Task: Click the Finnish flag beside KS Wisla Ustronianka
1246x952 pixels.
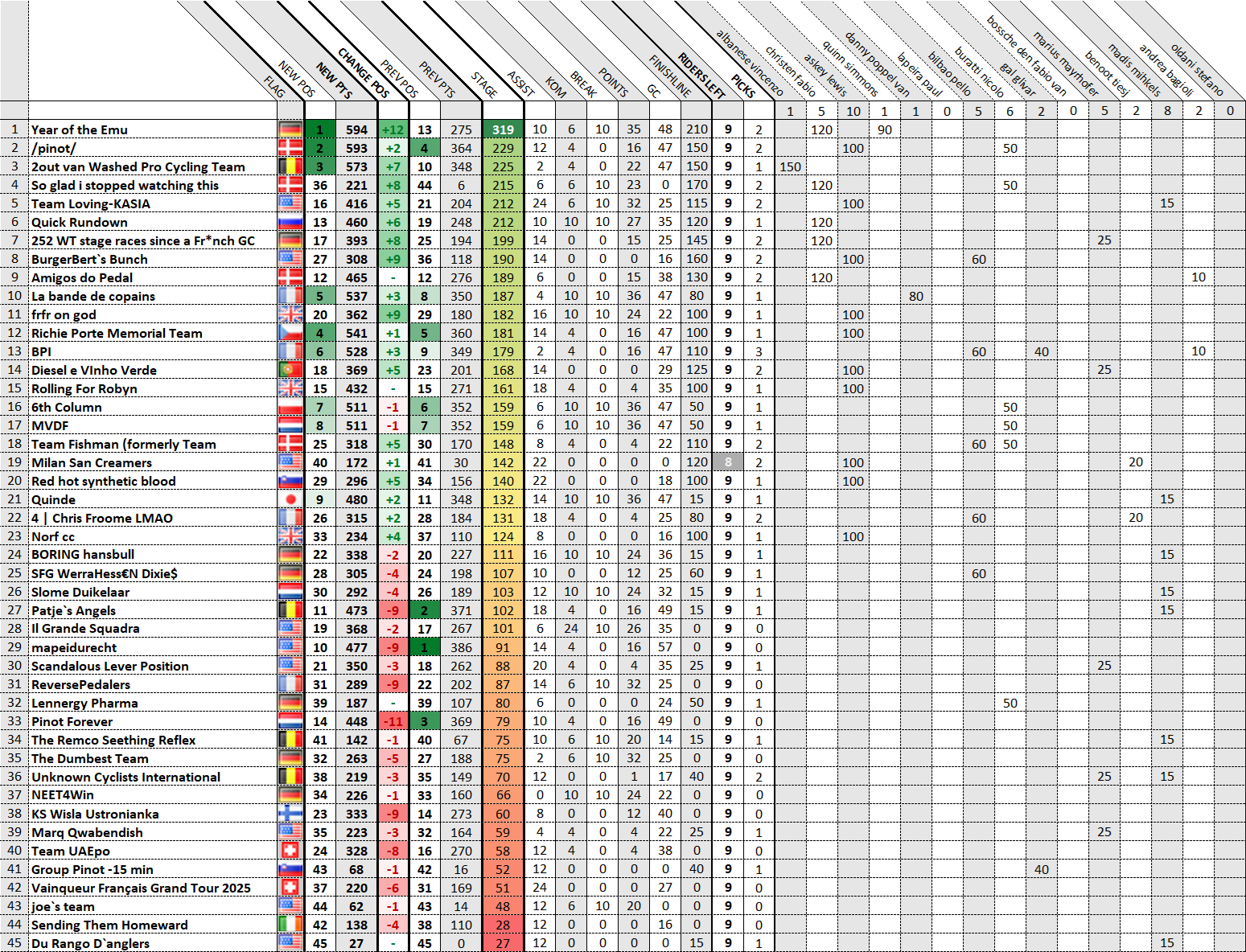Action: pos(290,814)
